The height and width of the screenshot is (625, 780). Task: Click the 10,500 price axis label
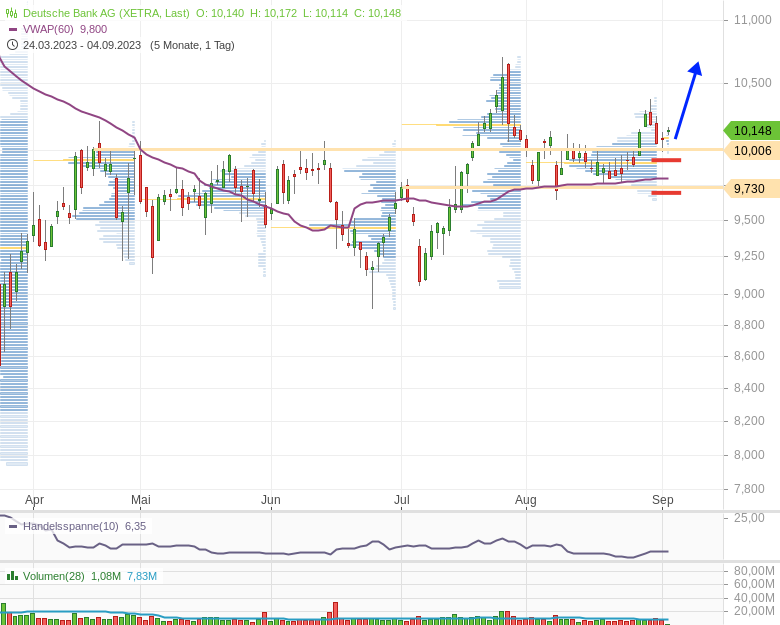tap(753, 83)
